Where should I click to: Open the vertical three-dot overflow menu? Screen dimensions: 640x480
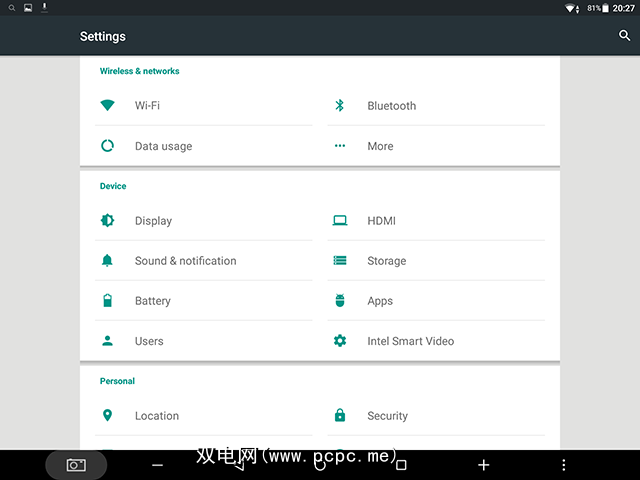564,465
